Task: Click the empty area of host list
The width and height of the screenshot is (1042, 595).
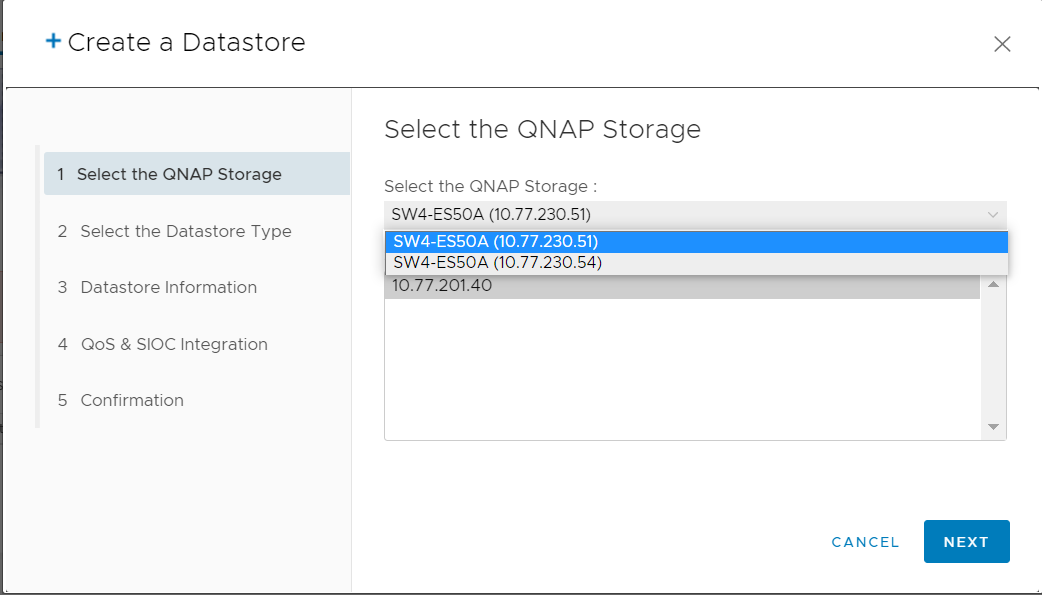Action: (682, 368)
